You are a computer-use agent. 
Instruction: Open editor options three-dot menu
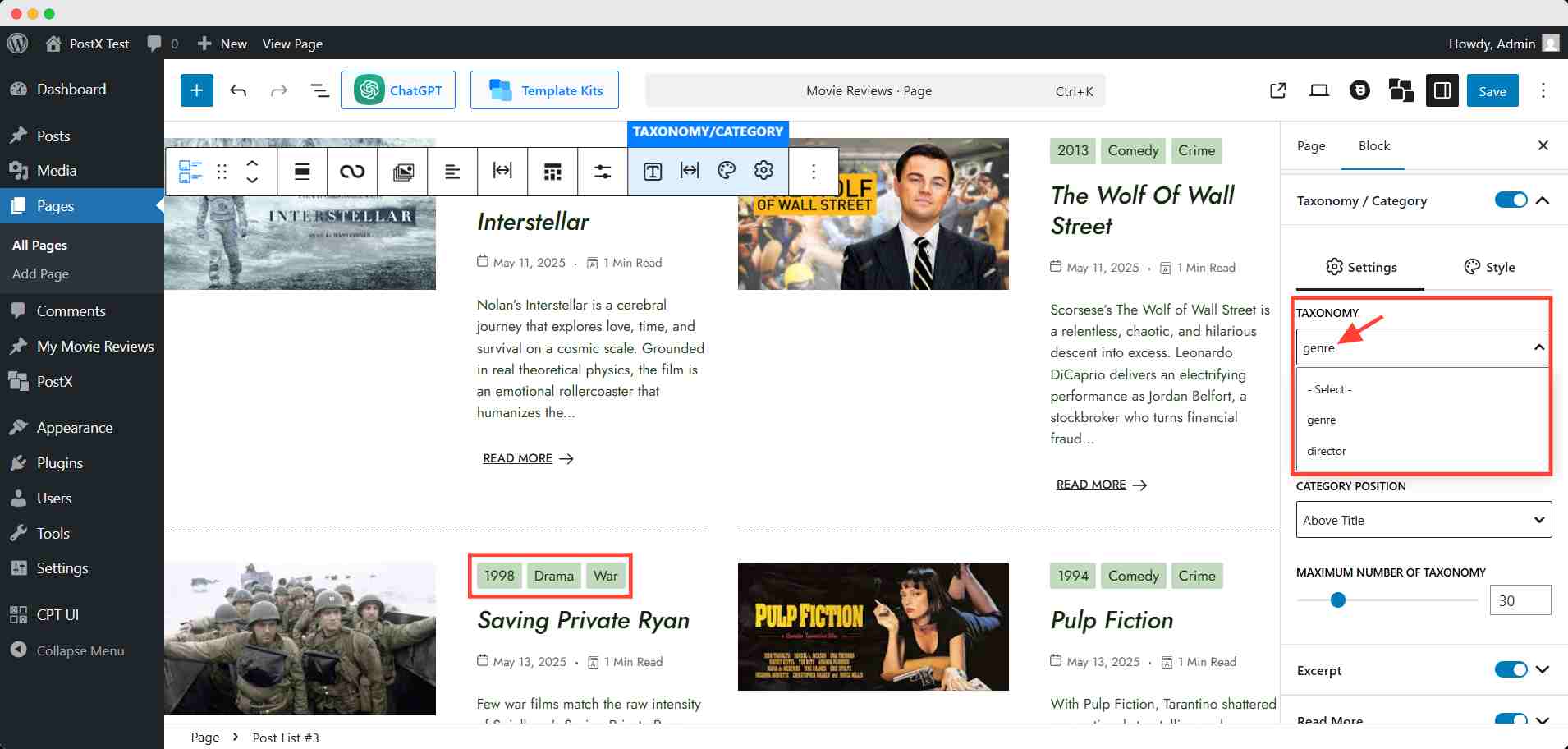(1543, 90)
